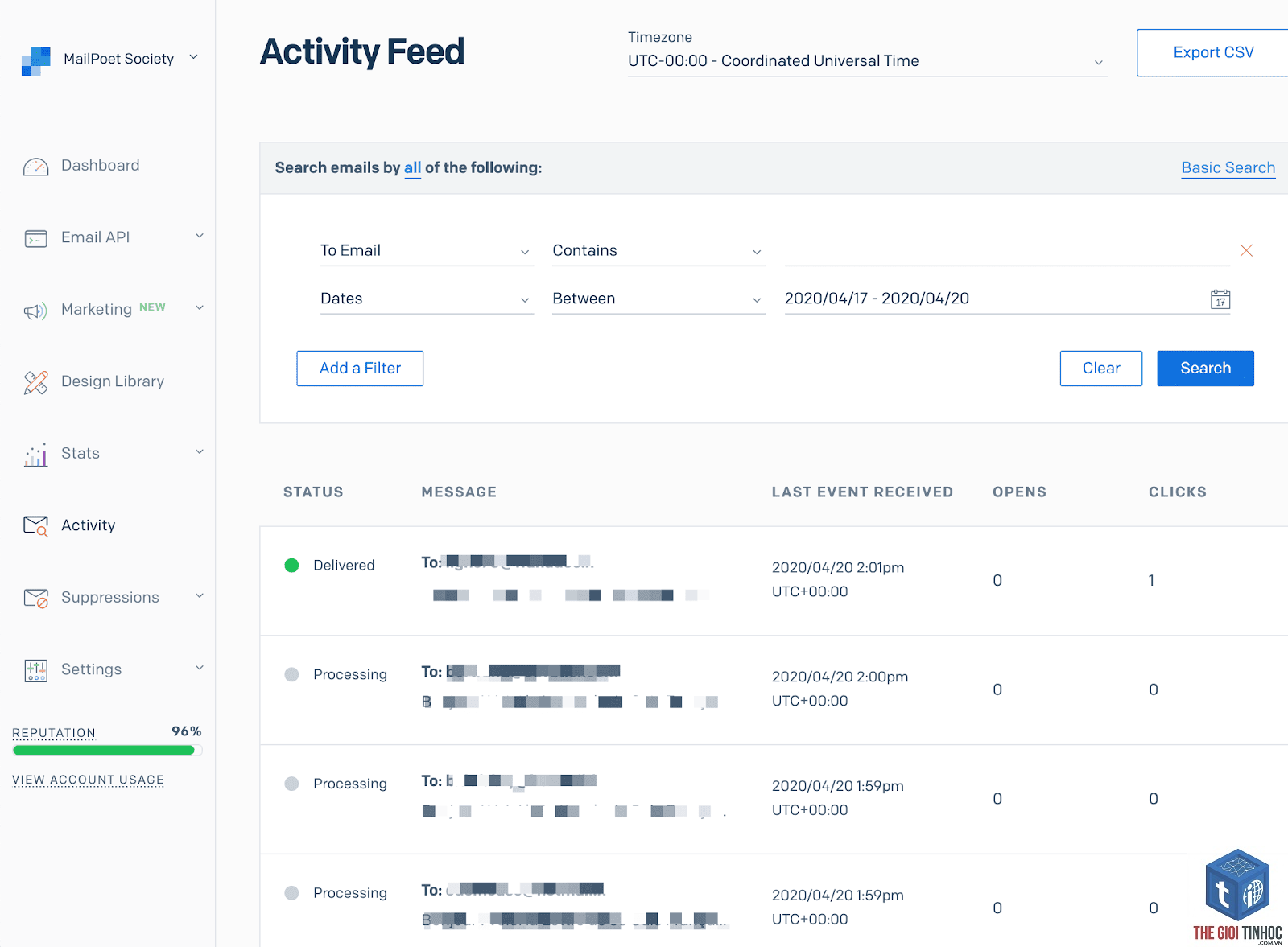
Task: Open the Delivered email row
Action: point(774,581)
